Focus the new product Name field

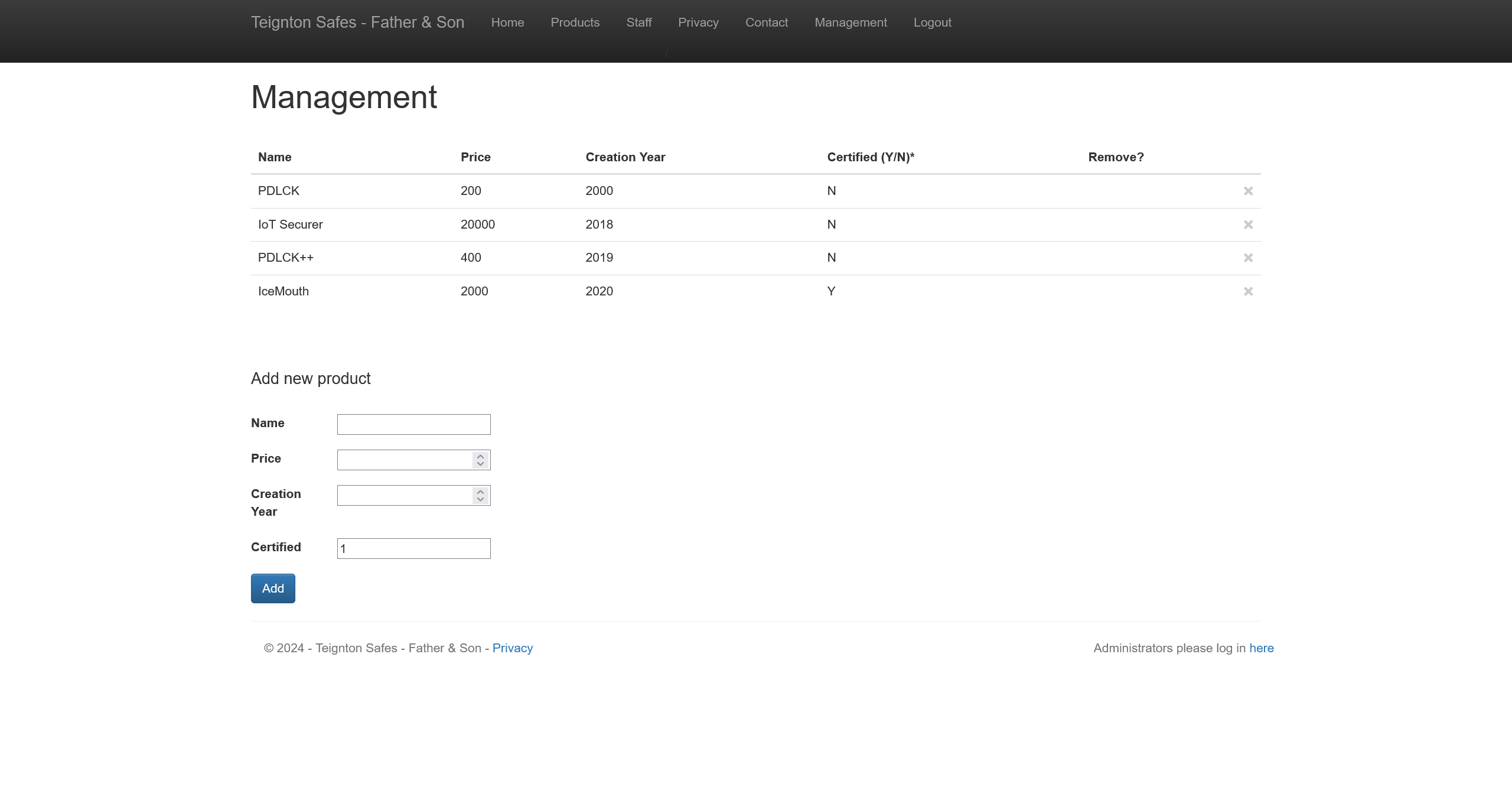[413, 424]
